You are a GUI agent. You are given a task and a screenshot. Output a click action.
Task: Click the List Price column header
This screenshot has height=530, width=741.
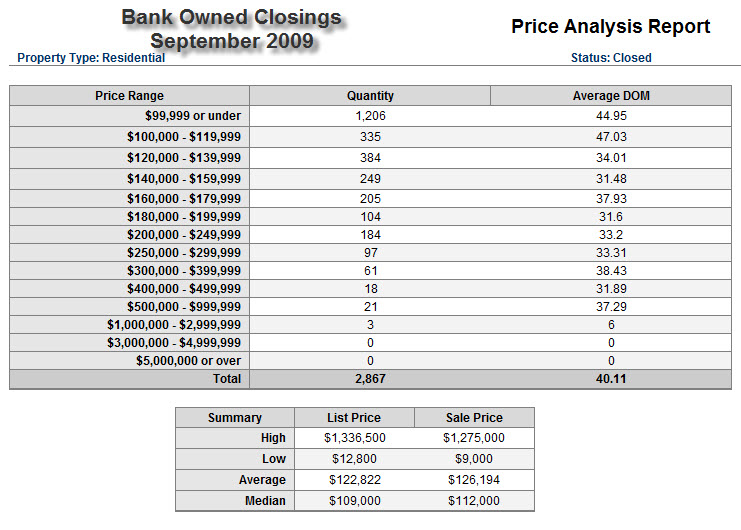point(354,418)
